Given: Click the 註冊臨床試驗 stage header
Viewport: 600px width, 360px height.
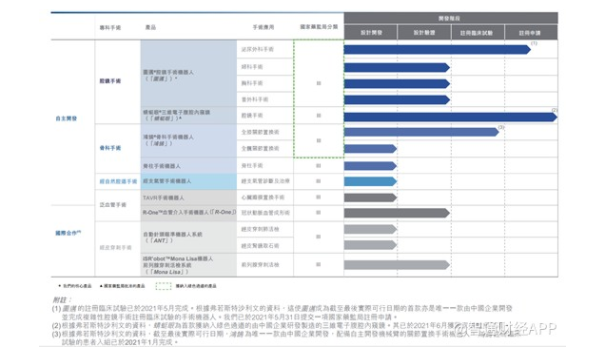Looking at the screenshot, I should tap(478, 33).
